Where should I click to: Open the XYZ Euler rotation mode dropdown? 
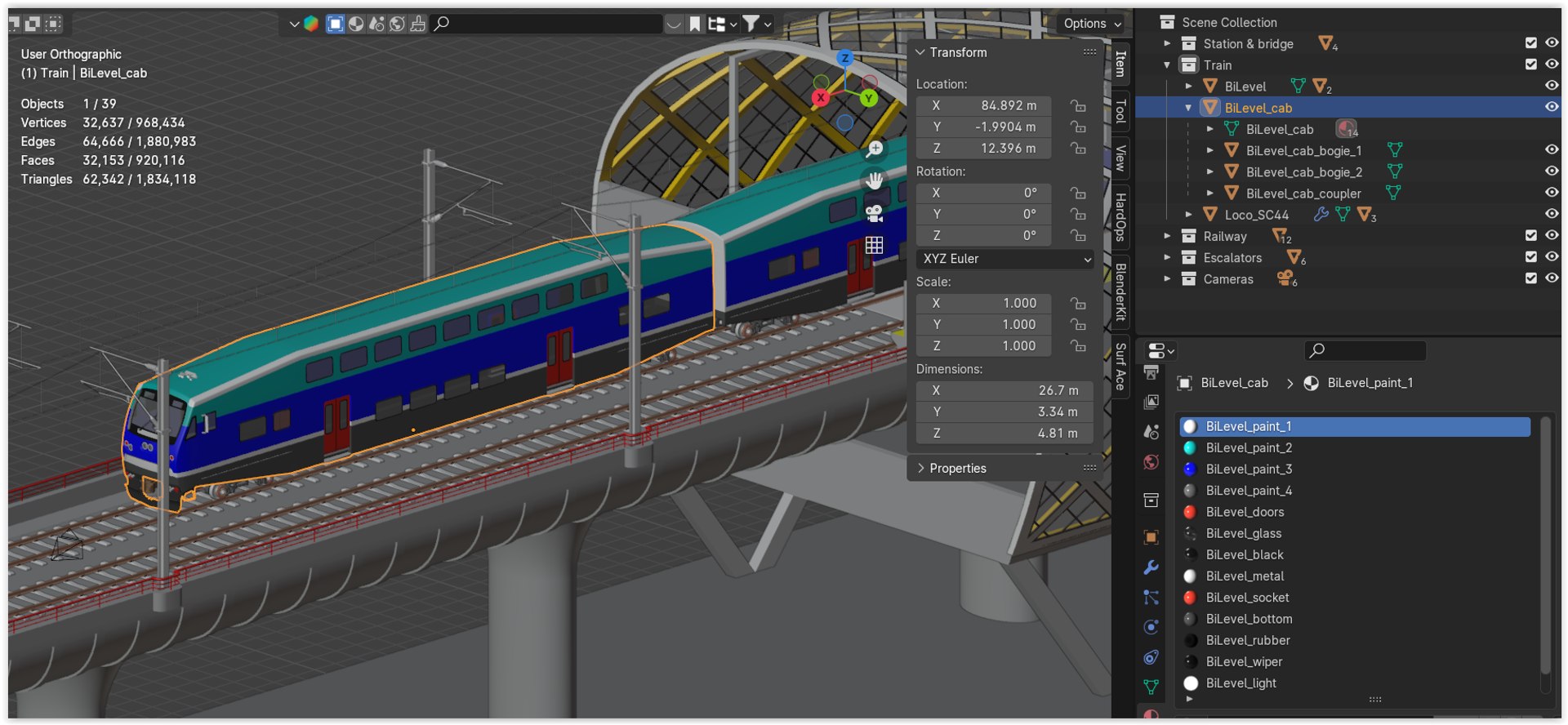click(1004, 259)
